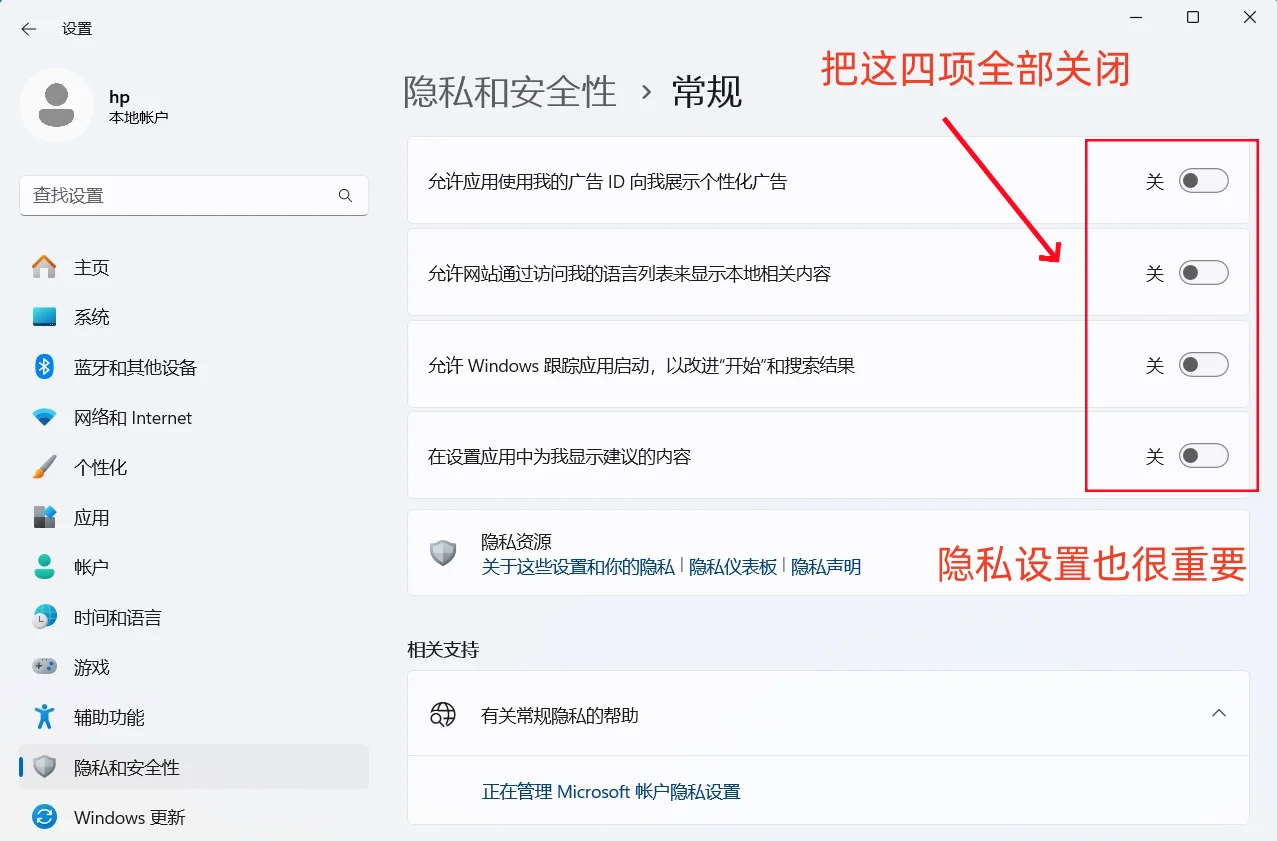Toggle the 广告 ID personalized ads switch
The height and width of the screenshot is (841, 1277).
pyautogui.click(x=1203, y=180)
